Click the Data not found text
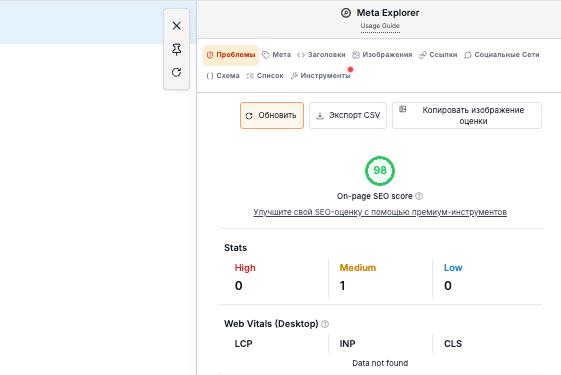The height and width of the screenshot is (375, 561). tap(380, 363)
